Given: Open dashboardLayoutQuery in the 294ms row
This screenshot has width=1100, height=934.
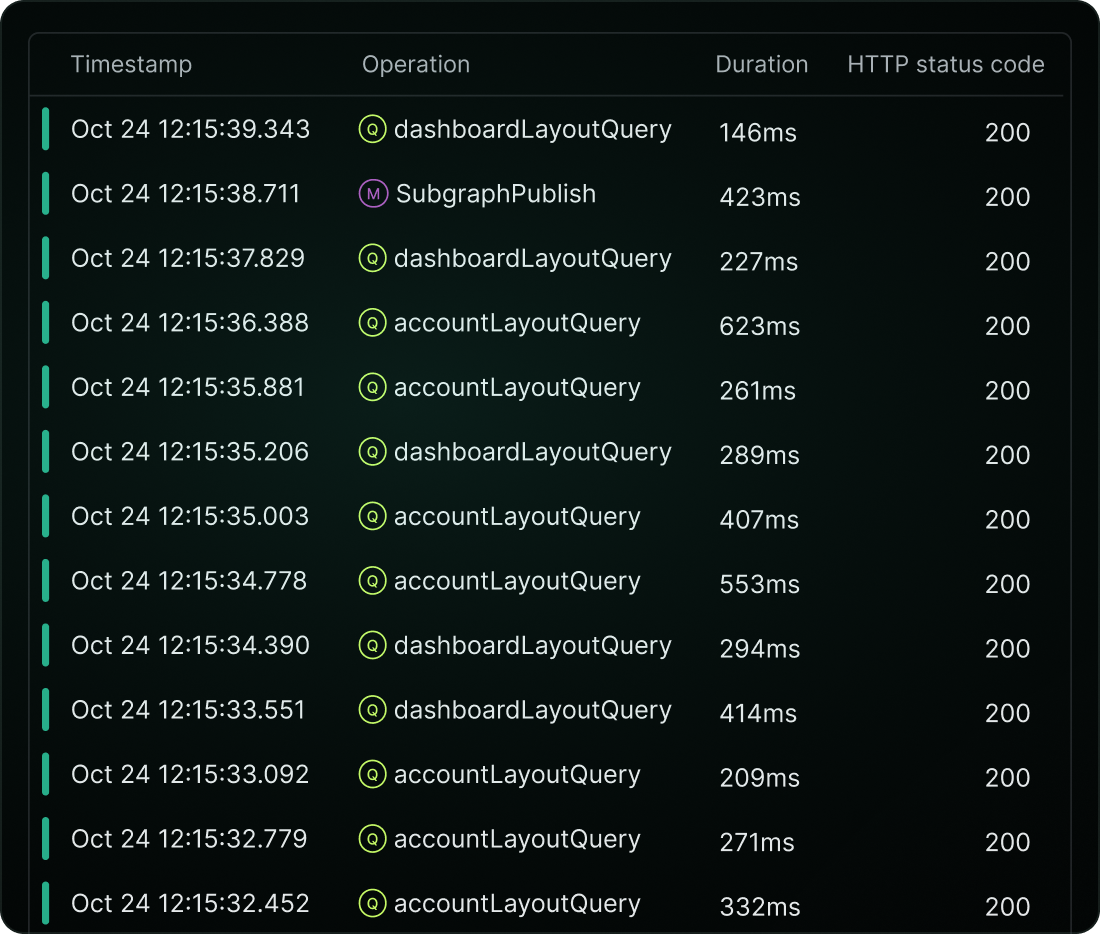Looking at the screenshot, I should [x=532, y=646].
